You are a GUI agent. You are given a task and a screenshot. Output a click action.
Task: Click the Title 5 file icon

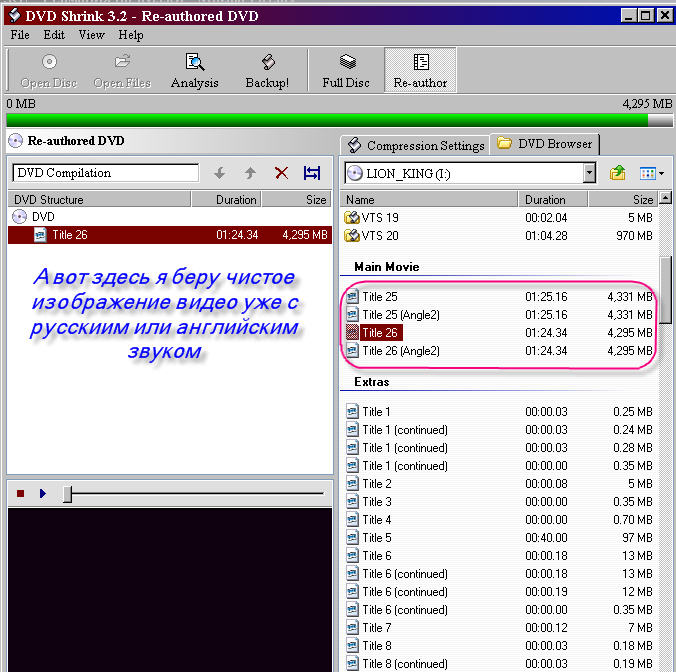click(352, 538)
